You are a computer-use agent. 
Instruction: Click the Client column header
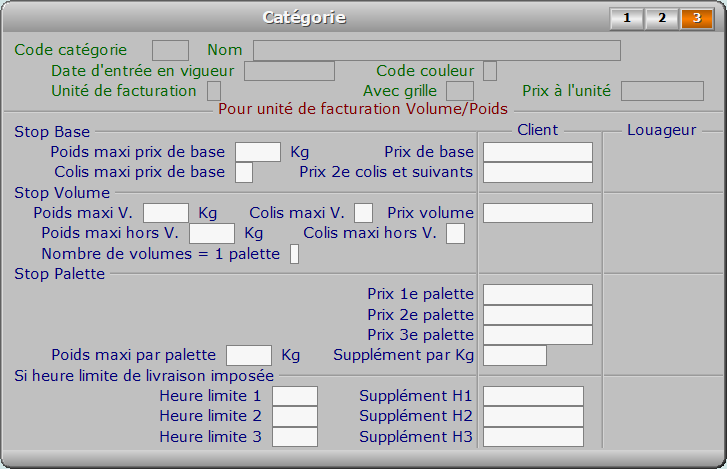pyautogui.click(x=538, y=130)
